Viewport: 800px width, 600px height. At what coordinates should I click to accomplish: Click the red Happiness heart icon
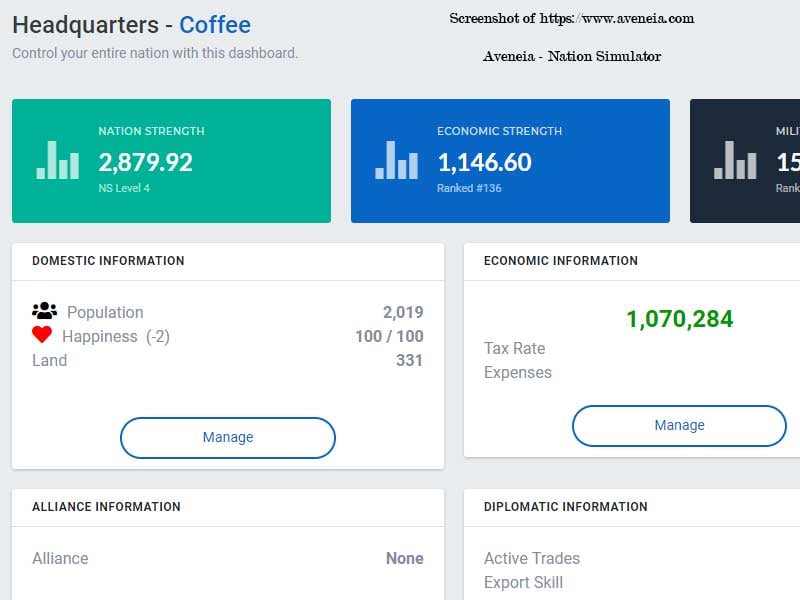click(42, 336)
